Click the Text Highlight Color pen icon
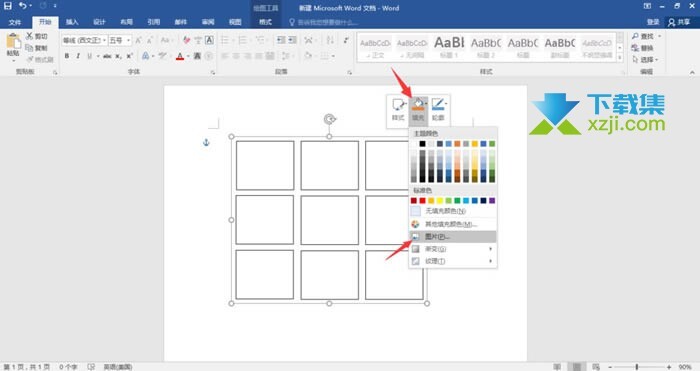700x371 pixels. coord(162,56)
